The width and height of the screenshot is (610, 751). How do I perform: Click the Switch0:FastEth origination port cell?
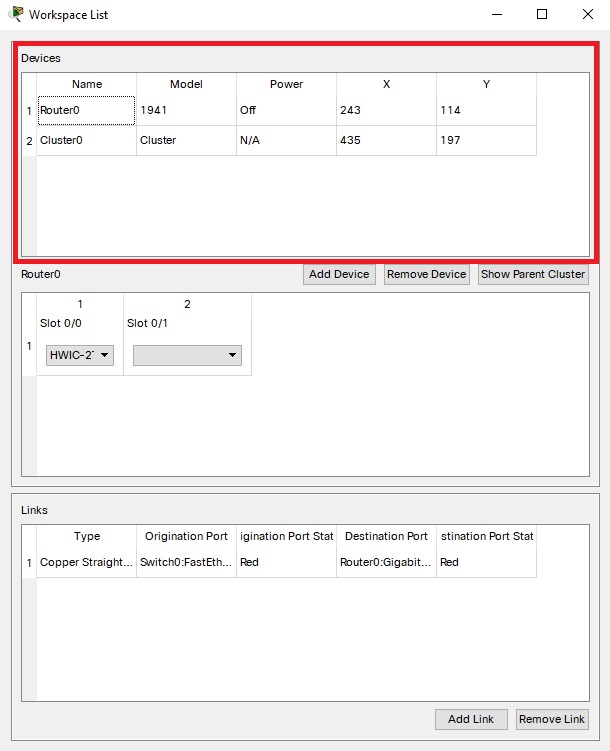pyautogui.click(x=186, y=562)
